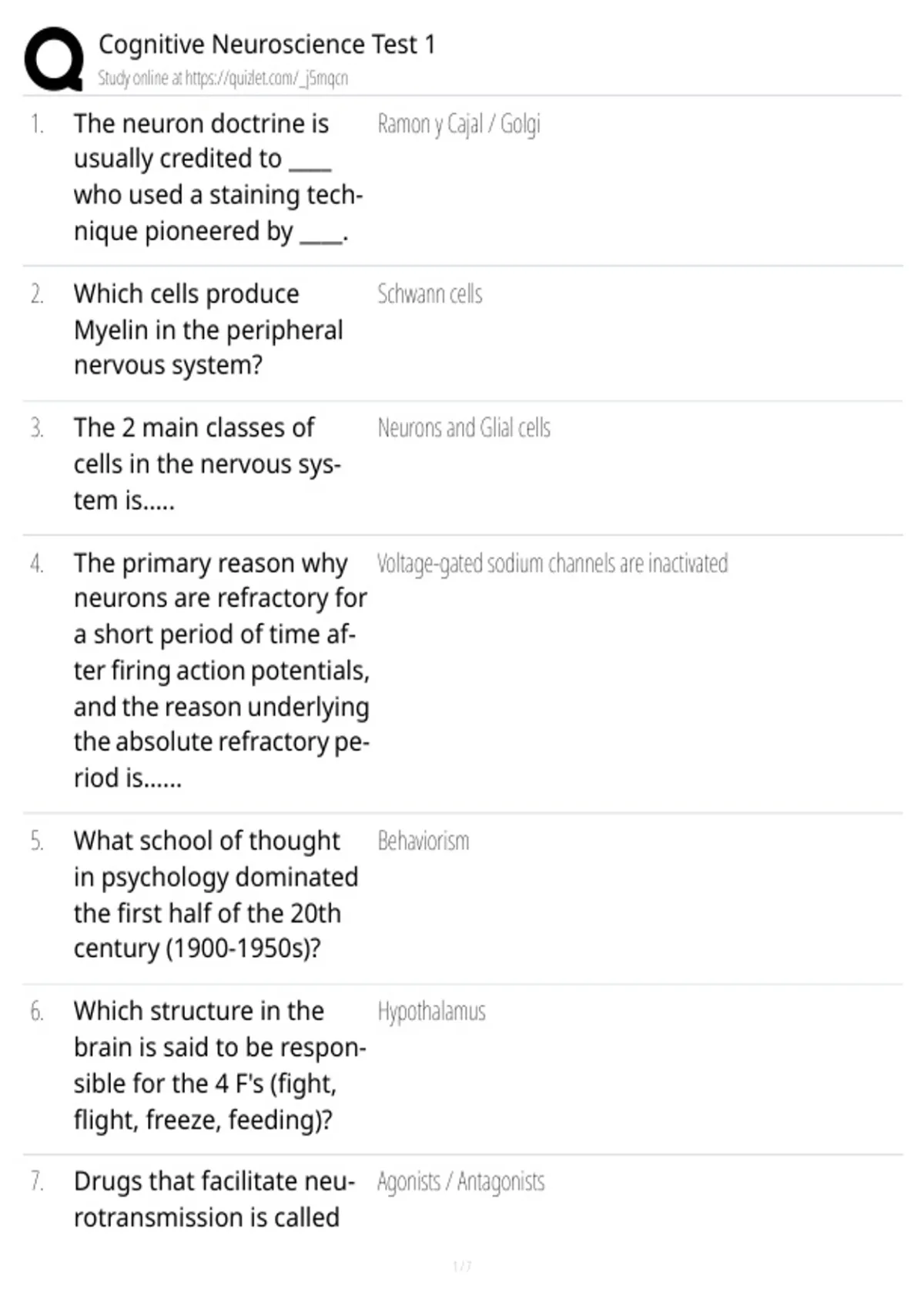
Task: Select the 'Agonists / Antagonists' answer
Action: point(460,1182)
